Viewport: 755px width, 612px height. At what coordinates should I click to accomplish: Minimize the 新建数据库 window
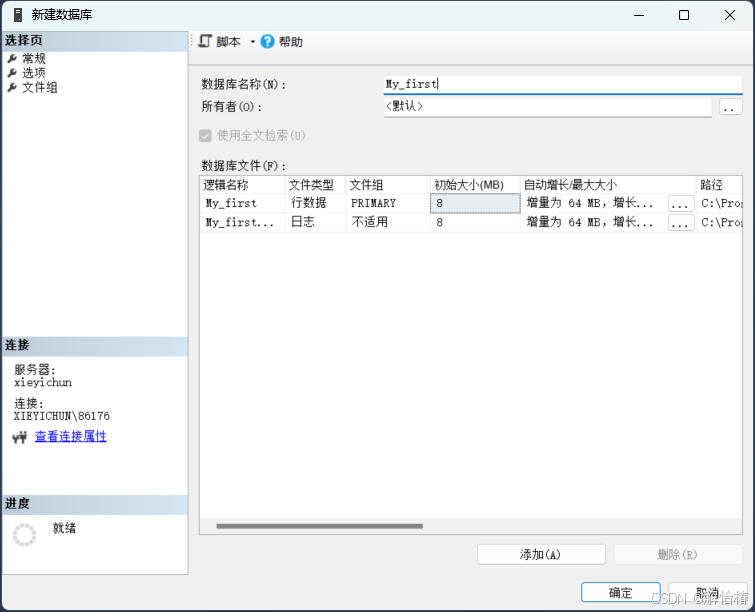coord(639,15)
